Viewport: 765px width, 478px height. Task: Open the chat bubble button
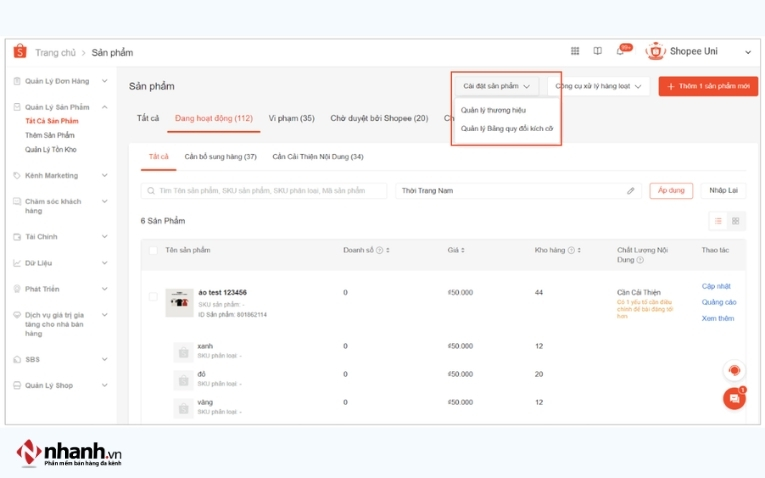[x=734, y=398]
